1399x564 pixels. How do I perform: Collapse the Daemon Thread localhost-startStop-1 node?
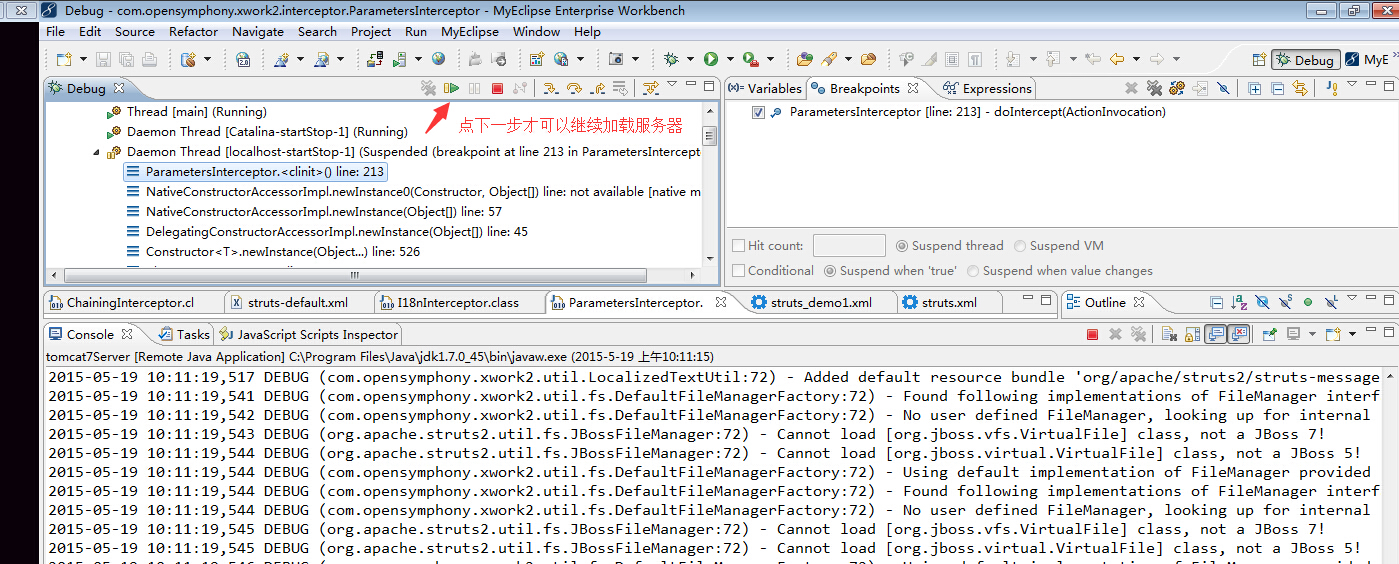[97, 152]
